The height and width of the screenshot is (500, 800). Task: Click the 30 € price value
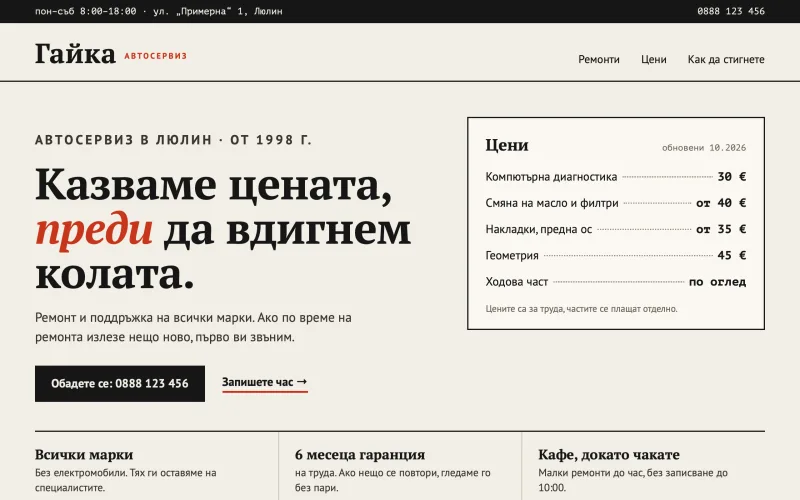click(732, 177)
